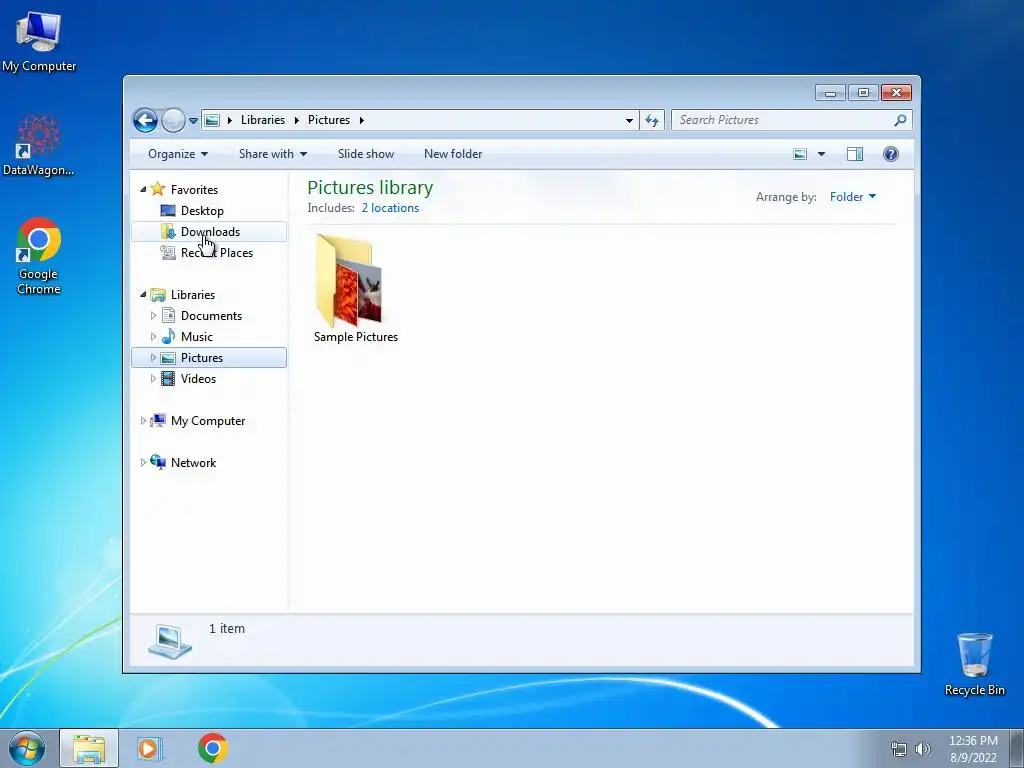Select Network in navigation pane
This screenshot has width=1024, height=768.
[193, 463]
